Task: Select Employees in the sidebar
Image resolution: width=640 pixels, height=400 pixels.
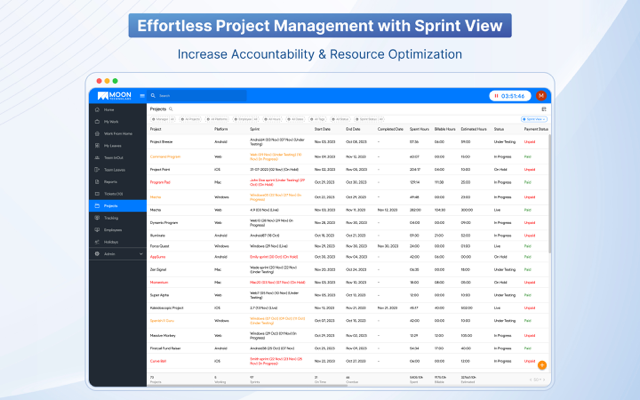Action: coord(118,230)
